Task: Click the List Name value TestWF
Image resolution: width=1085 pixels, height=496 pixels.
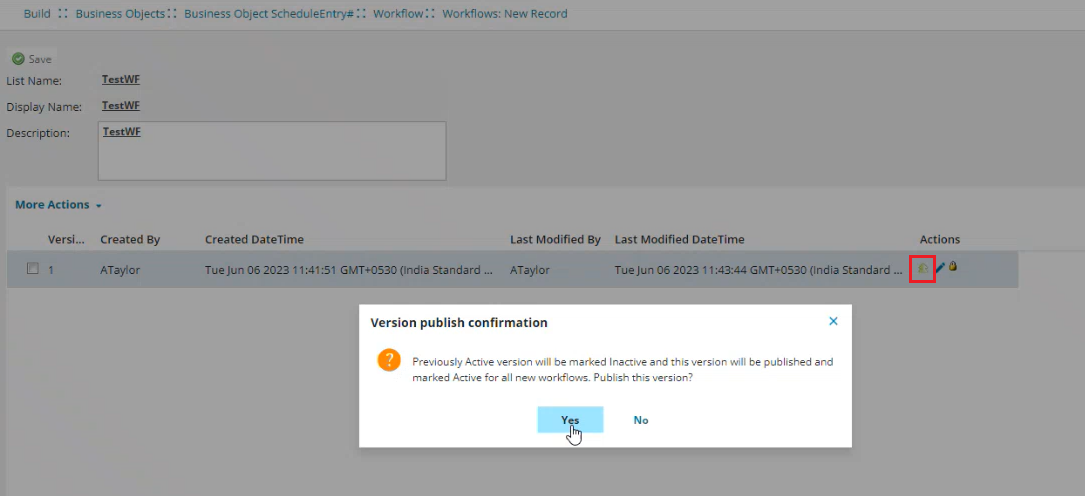Action: click(x=121, y=80)
